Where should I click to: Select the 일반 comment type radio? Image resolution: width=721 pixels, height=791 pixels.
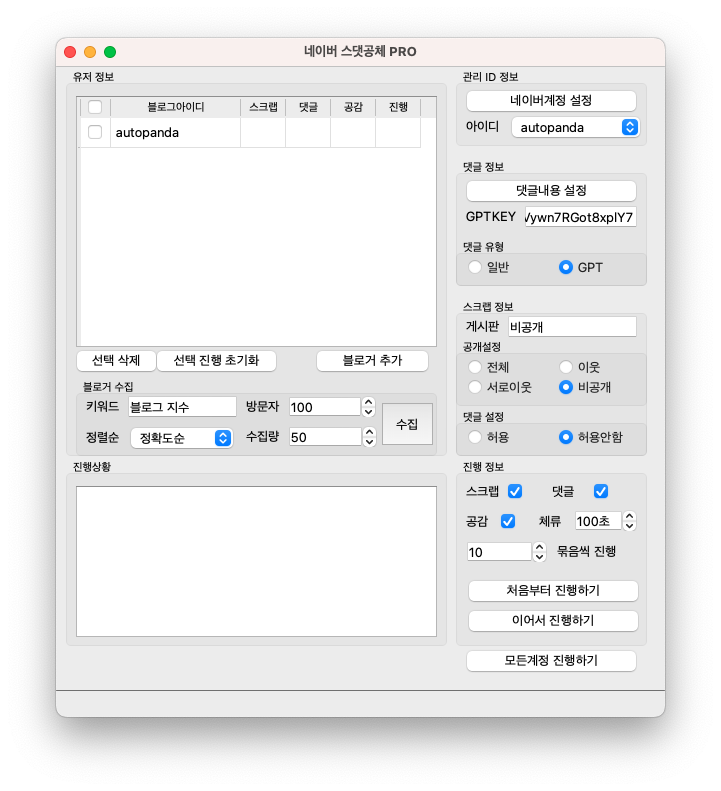(x=475, y=267)
